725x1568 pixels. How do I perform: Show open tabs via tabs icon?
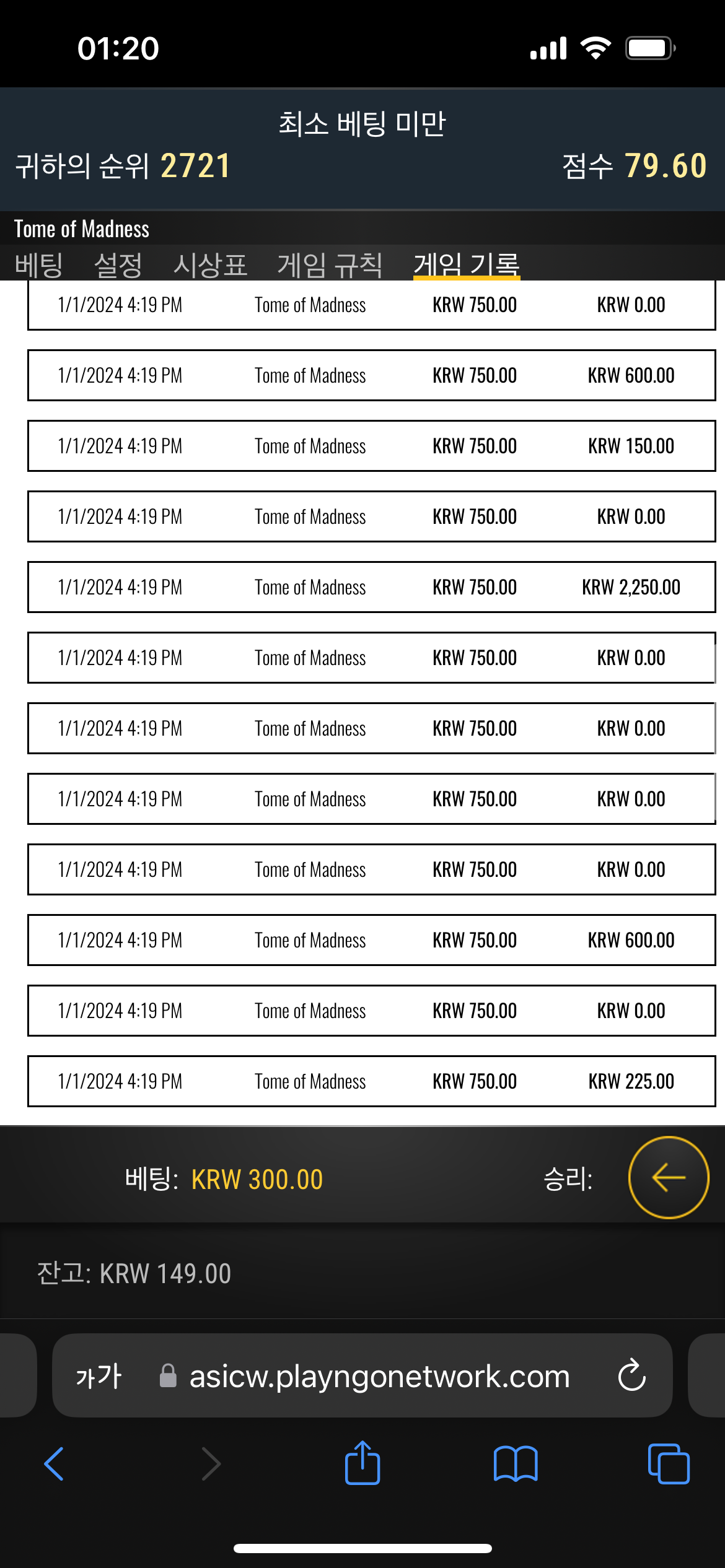(669, 1464)
